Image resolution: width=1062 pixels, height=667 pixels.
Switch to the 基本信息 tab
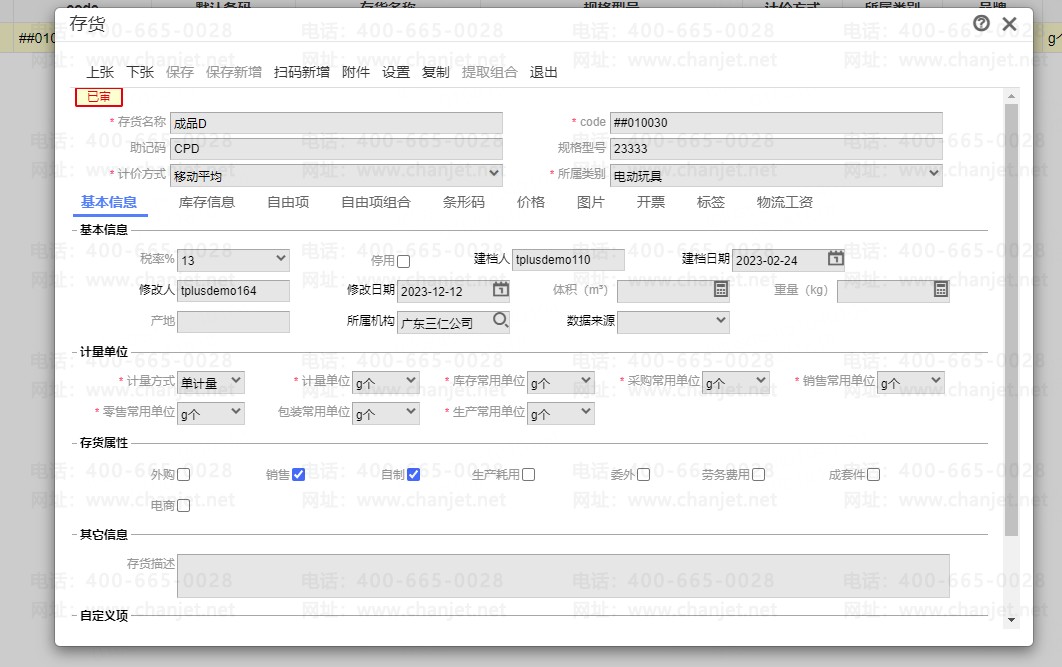tap(109, 202)
